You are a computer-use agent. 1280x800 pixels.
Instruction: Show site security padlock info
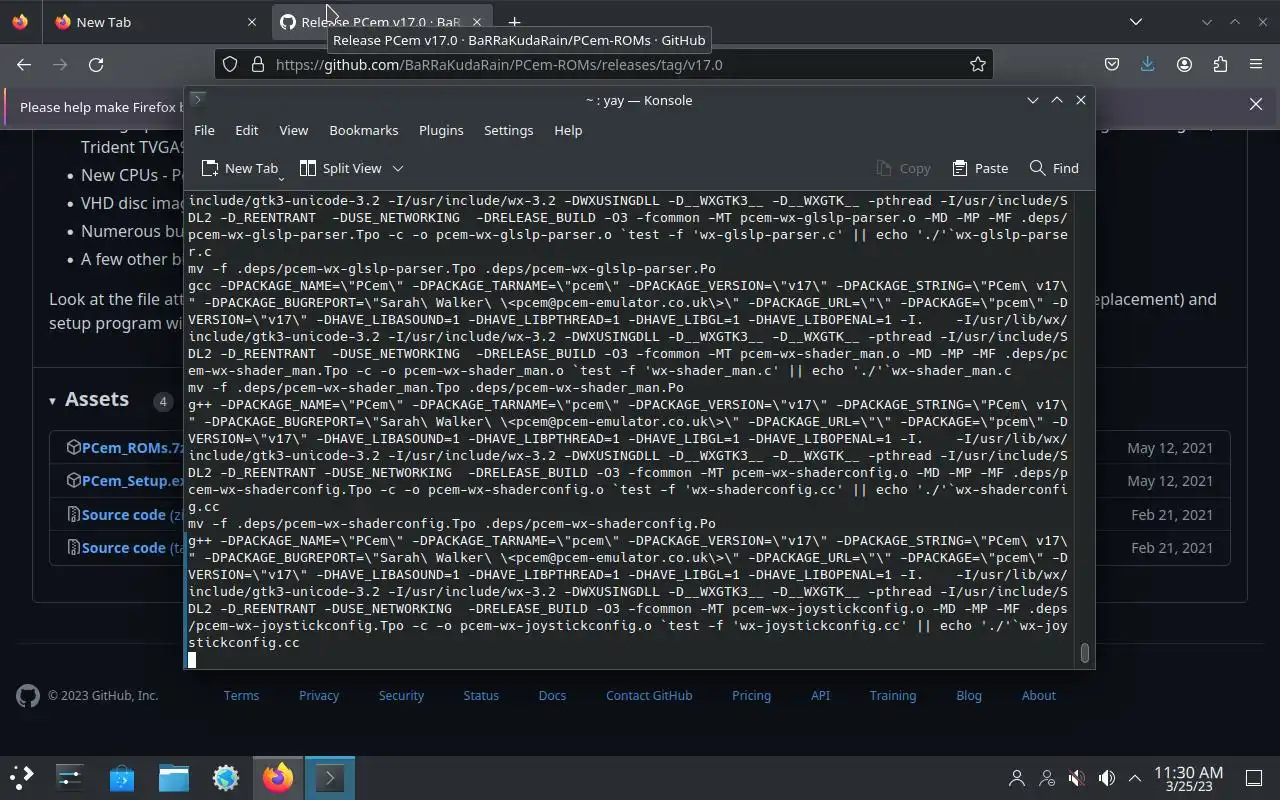pos(257,64)
